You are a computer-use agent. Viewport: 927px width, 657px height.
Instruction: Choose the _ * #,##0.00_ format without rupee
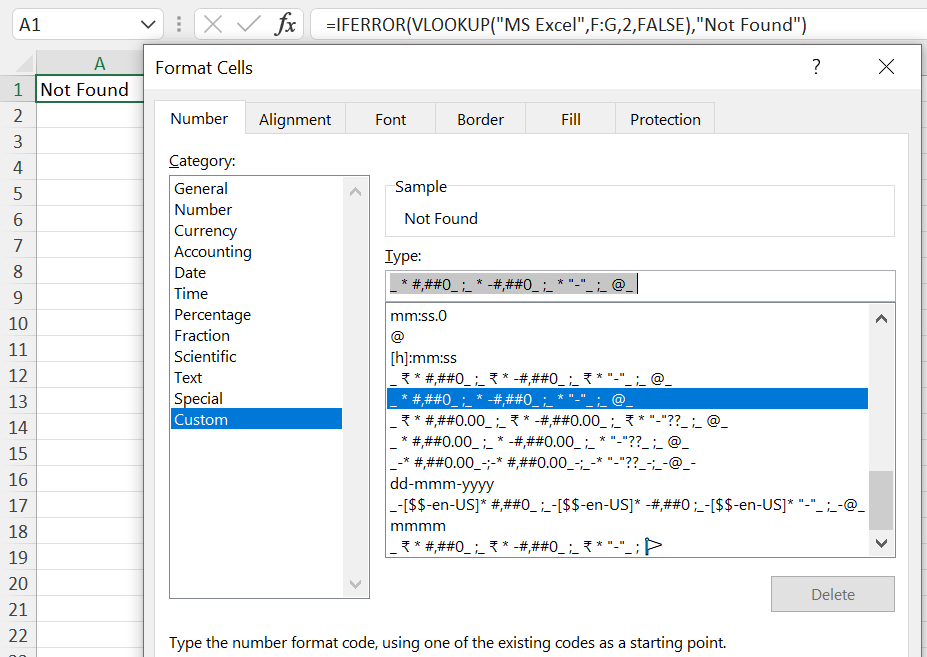coord(627,441)
